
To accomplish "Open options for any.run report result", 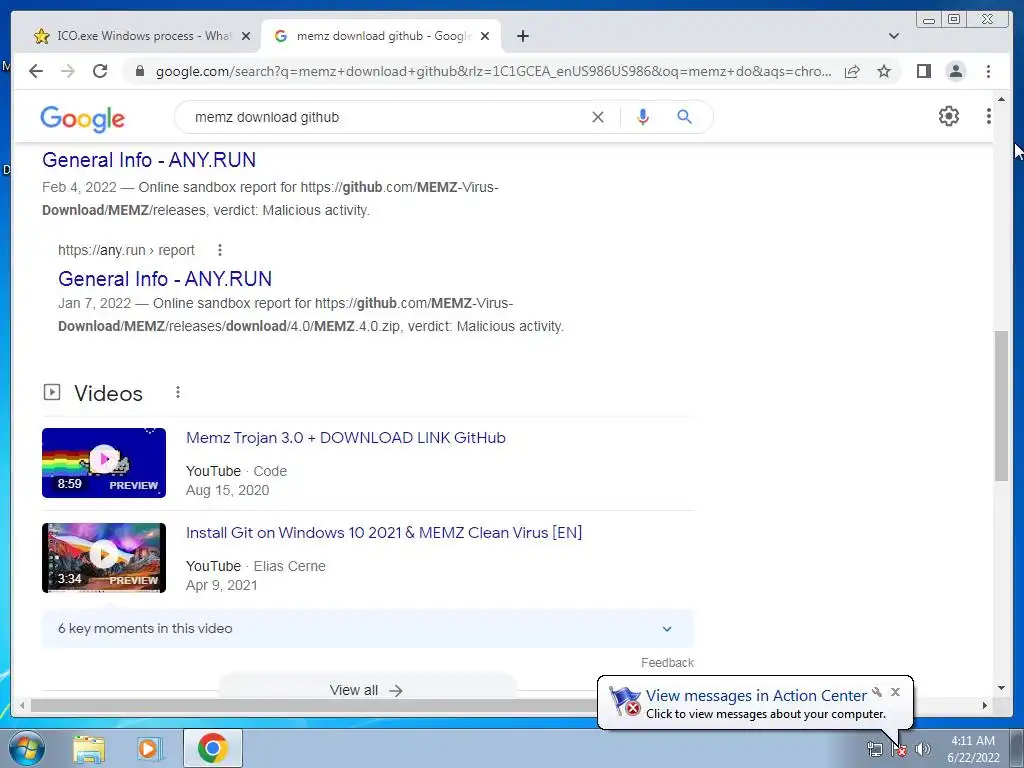I will tap(220, 250).
